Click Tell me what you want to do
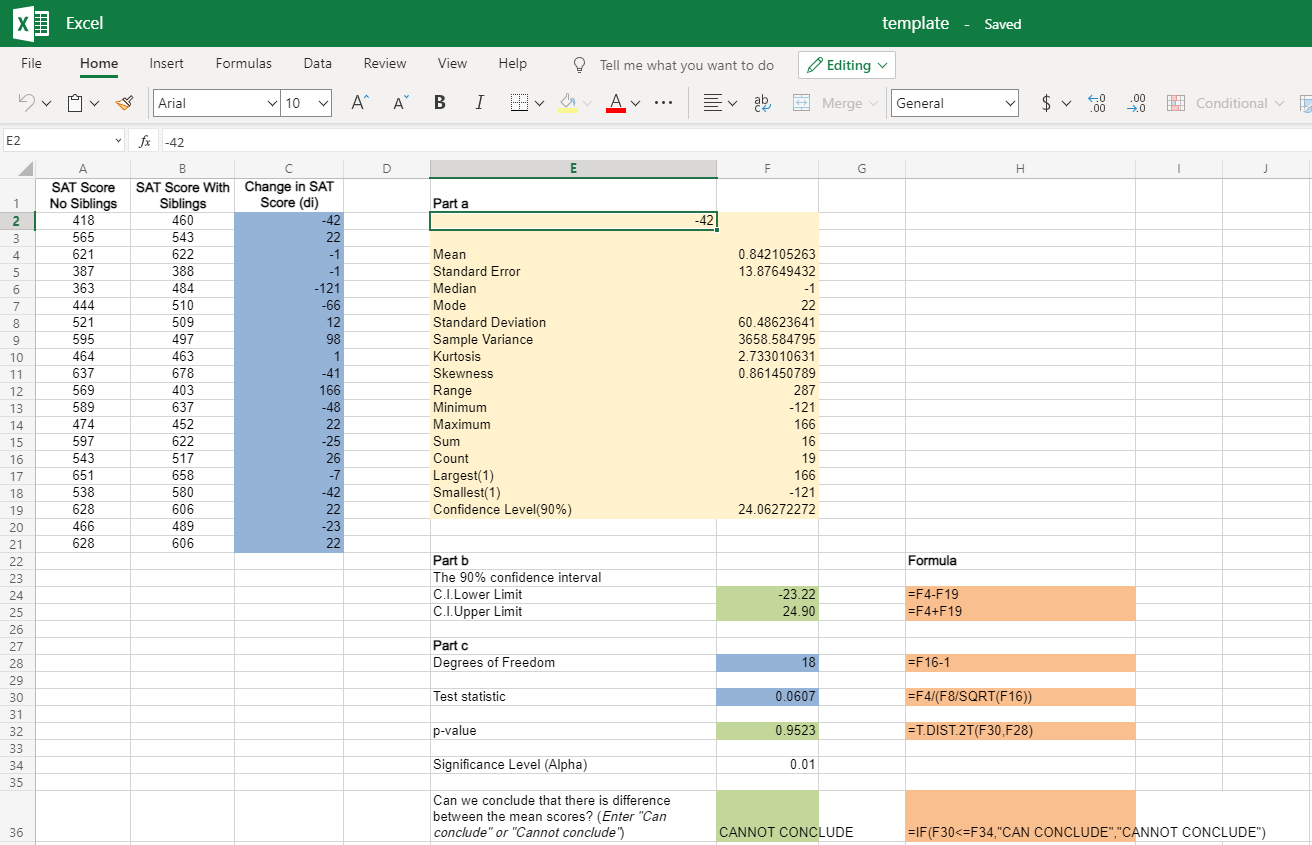The height and width of the screenshot is (845, 1312). click(687, 64)
